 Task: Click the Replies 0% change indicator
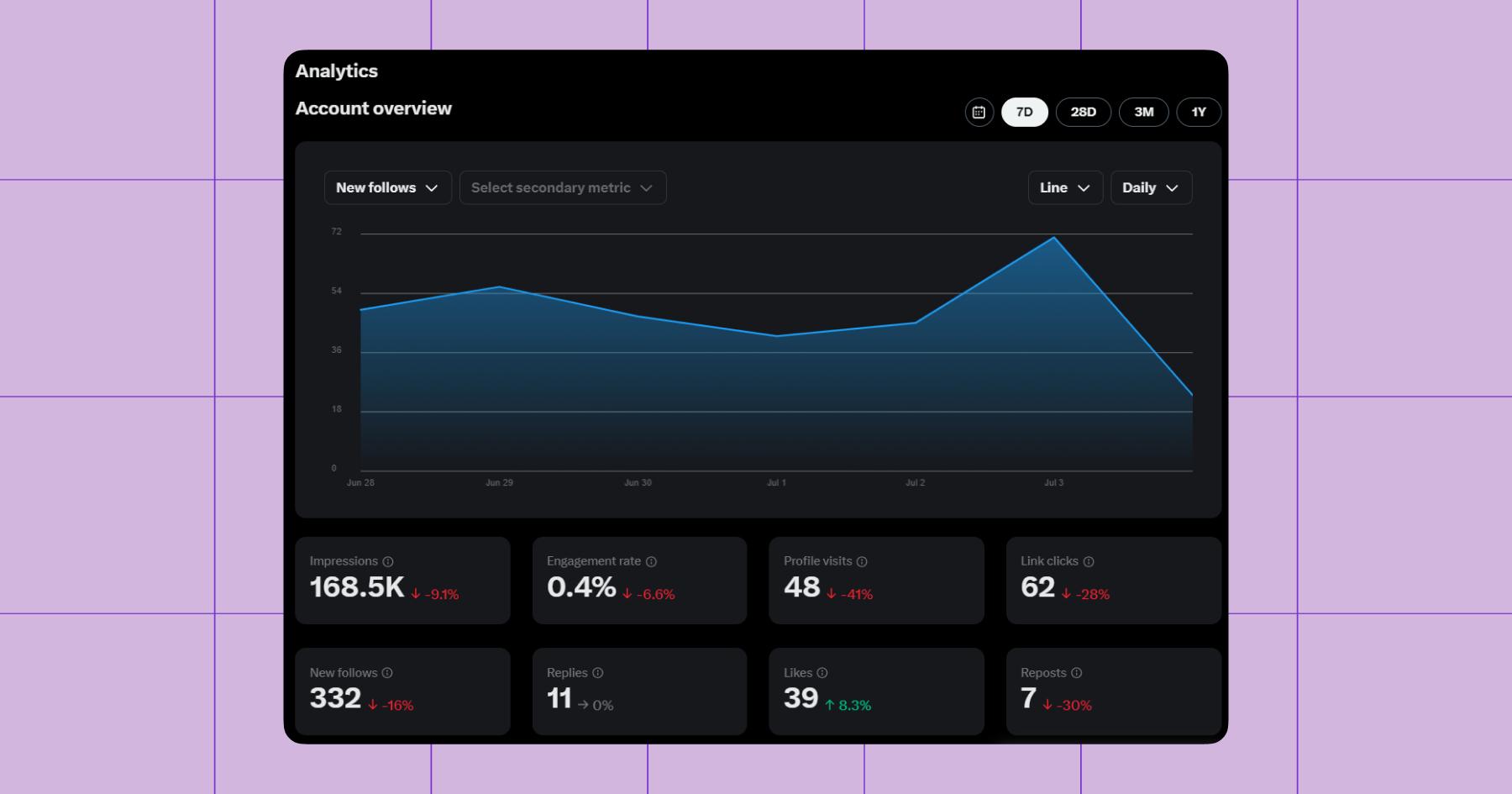pyautogui.click(x=596, y=706)
